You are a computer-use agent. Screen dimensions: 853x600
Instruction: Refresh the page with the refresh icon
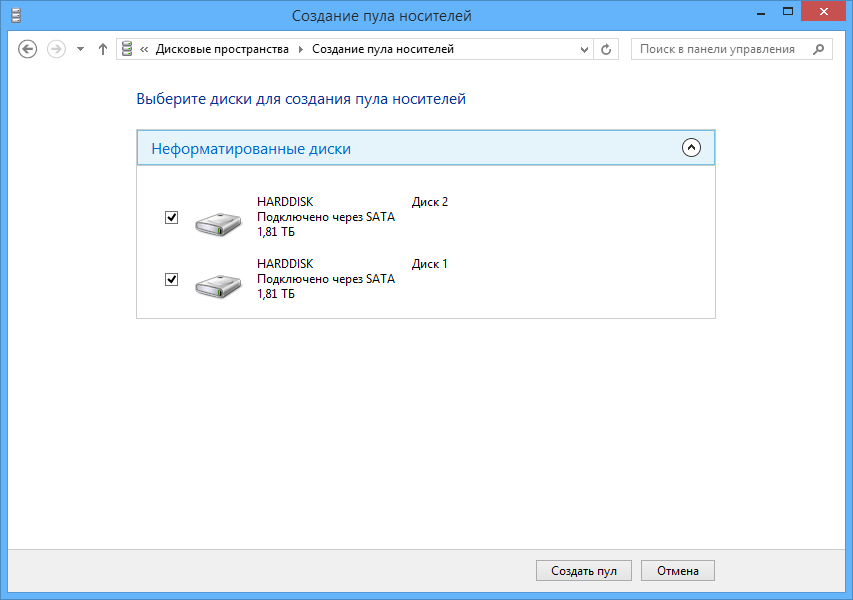click(x=606, y=48)
